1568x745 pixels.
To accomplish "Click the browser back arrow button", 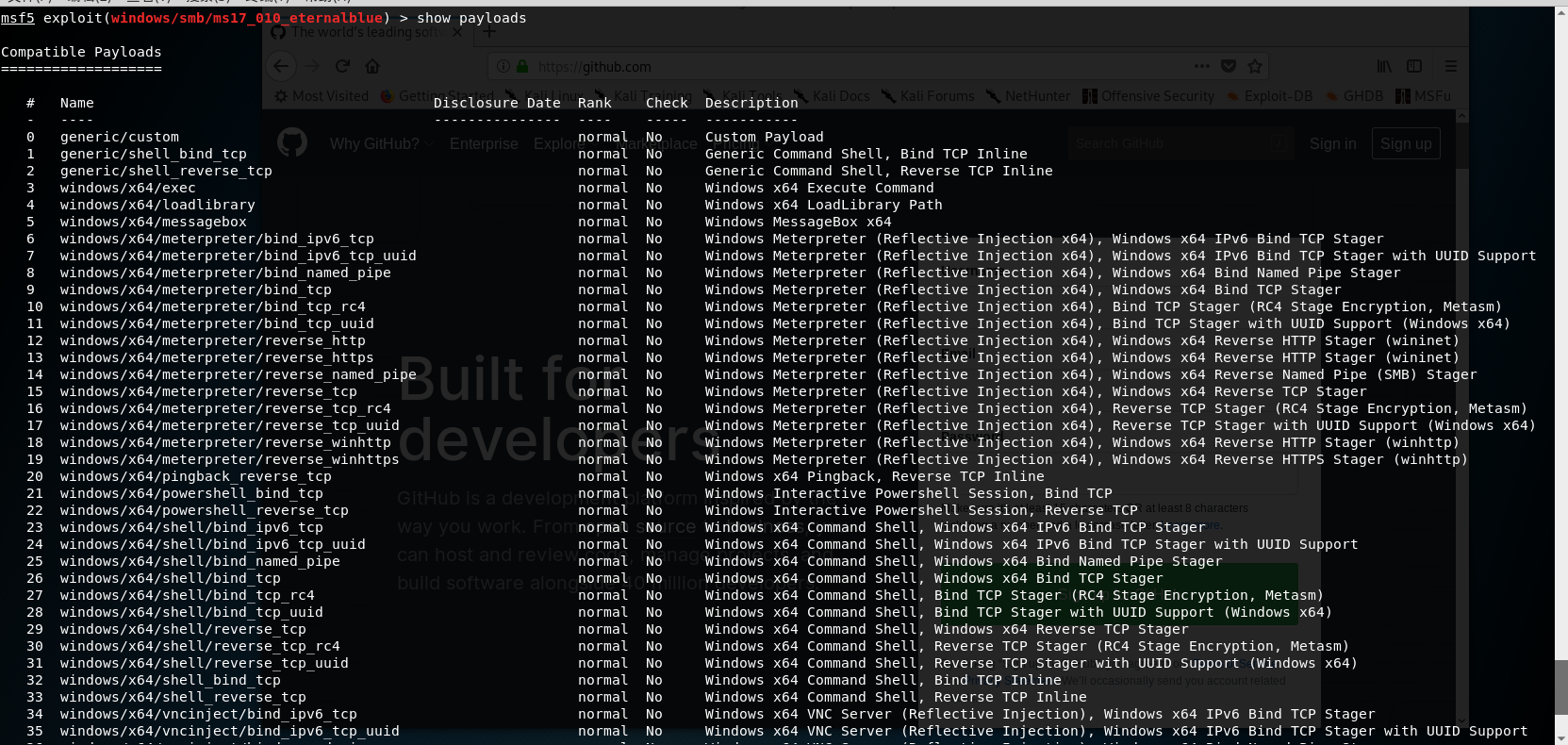I will [x=280, y=66].
